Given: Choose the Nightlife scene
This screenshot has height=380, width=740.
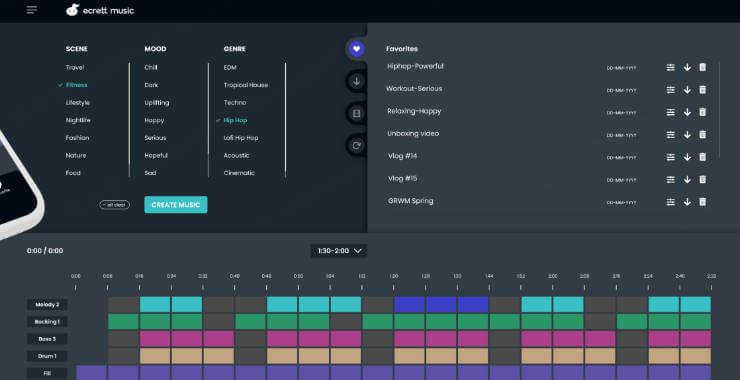Looking at the screenshot, I should coord(78,120).
